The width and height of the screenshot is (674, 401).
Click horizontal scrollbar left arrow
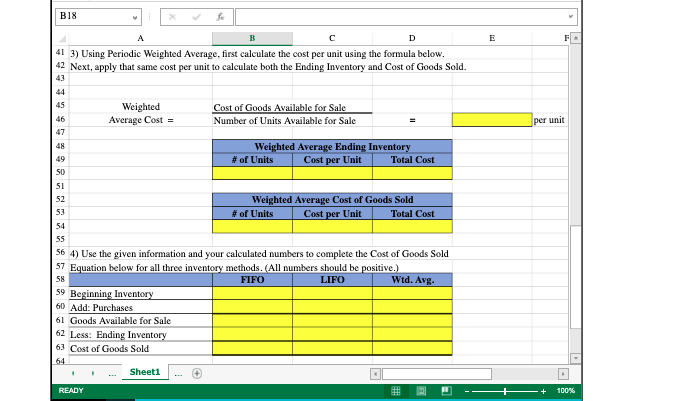[x=375, y=374]
